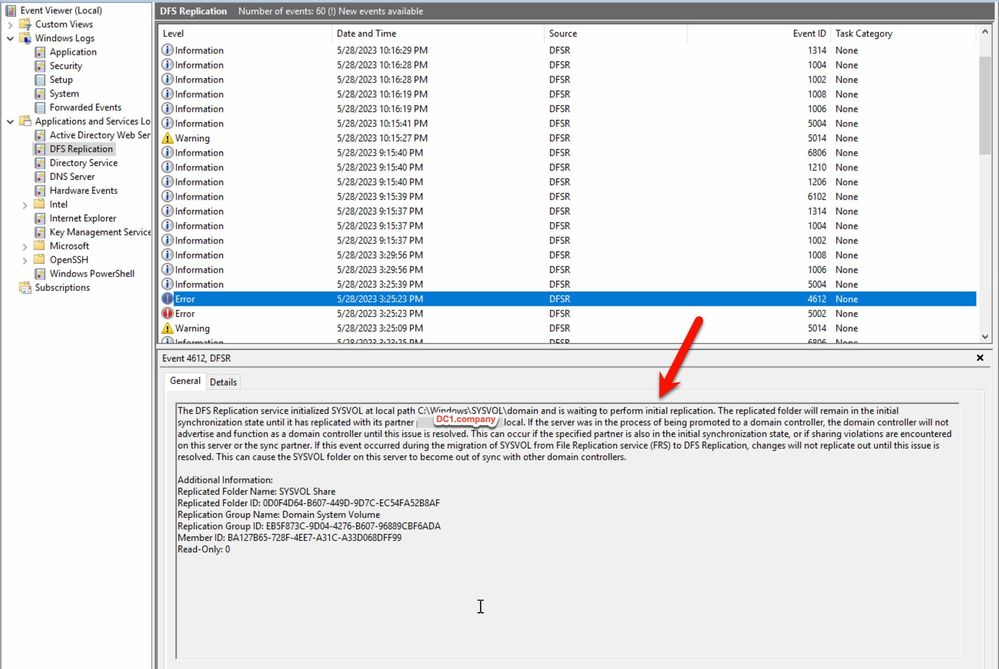Click the info icon of event 6102
Screen dimensions: 999x669
[x=168, y=196]
